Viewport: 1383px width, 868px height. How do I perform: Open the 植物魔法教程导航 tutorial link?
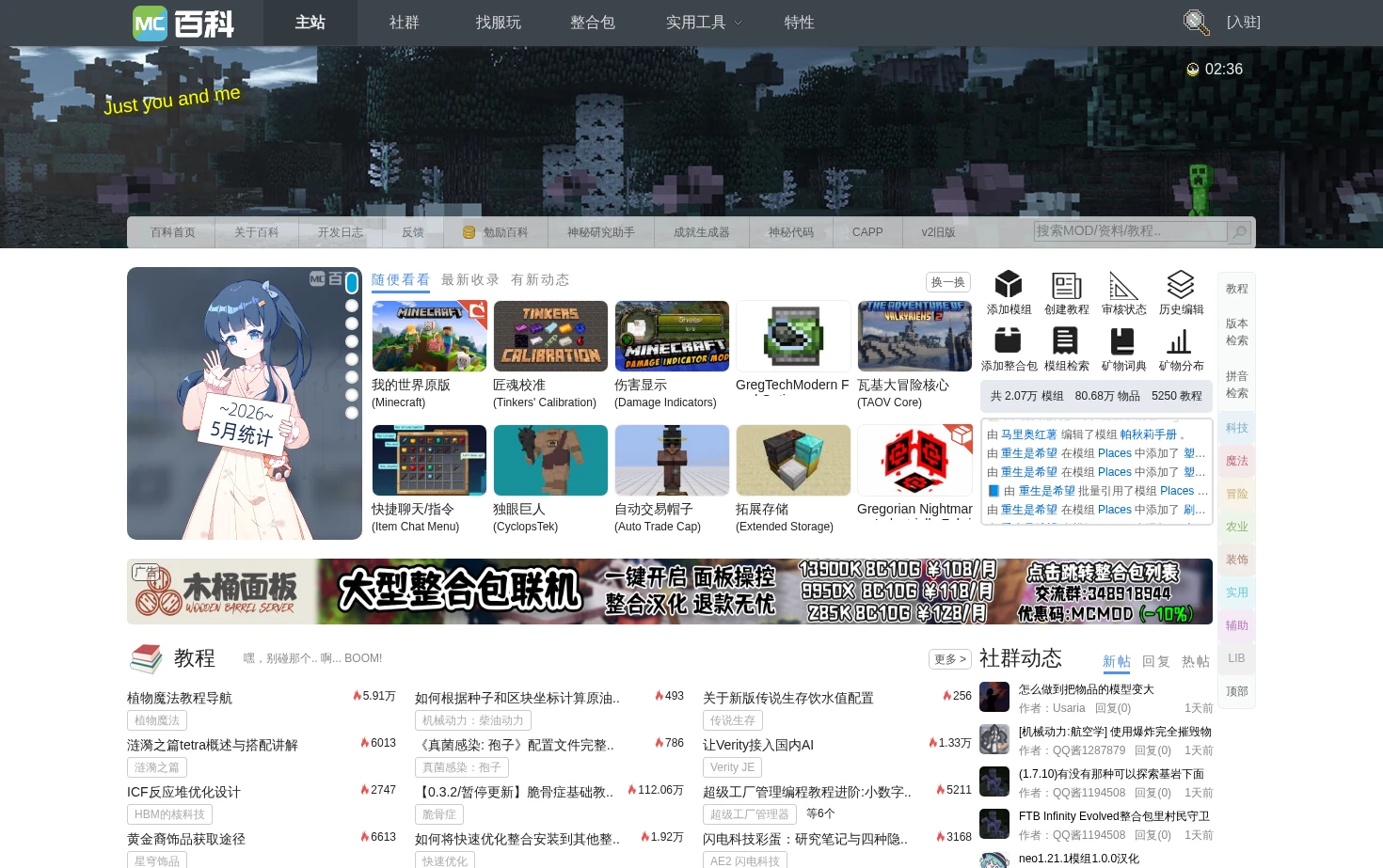coord(180,698)
